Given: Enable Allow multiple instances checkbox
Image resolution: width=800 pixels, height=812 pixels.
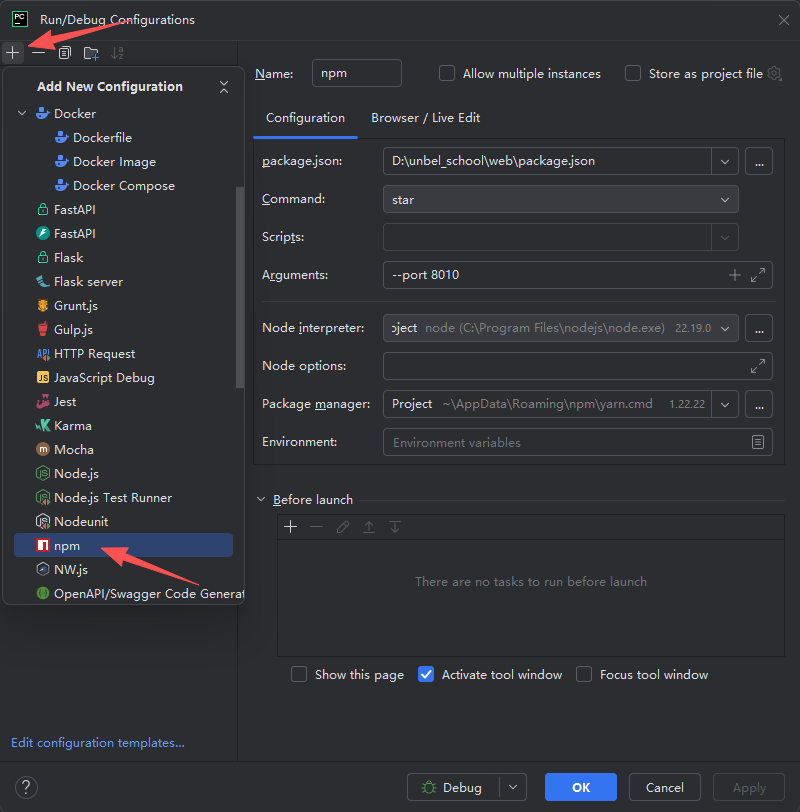Looking at the screenshot, I should [x=447, y=74].
